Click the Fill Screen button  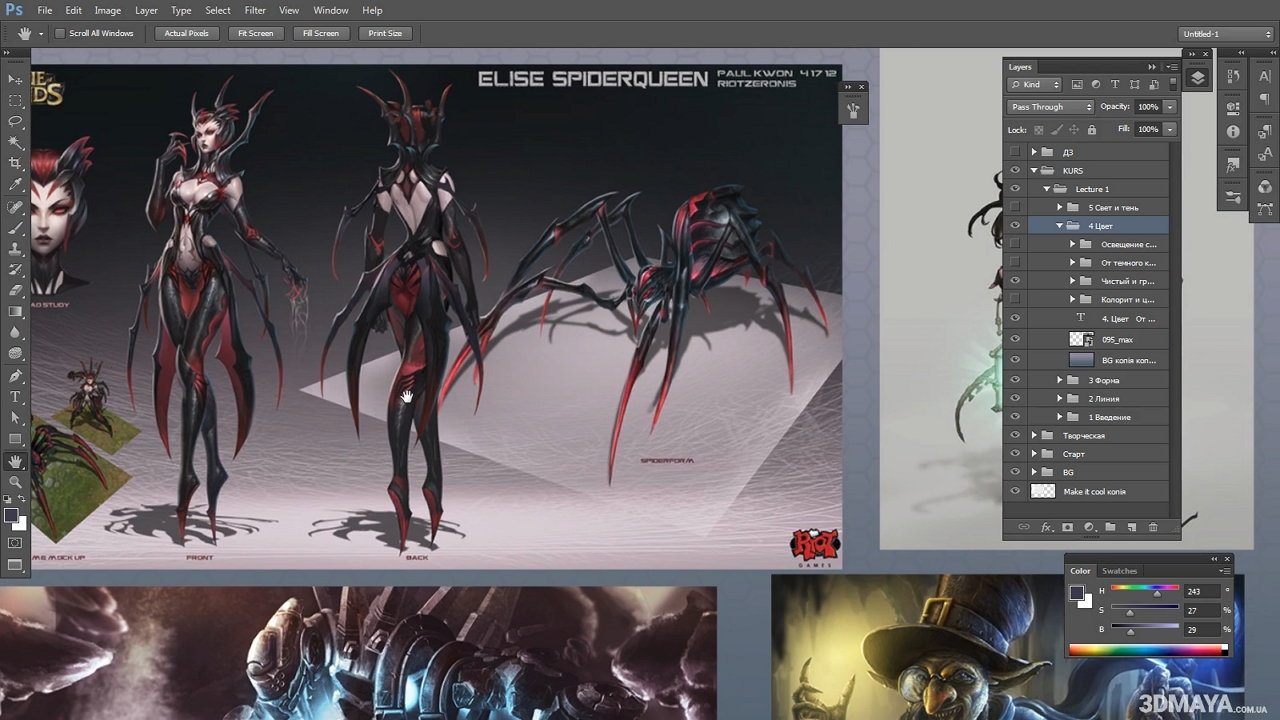pyautogui.click(x=321, y=33)
